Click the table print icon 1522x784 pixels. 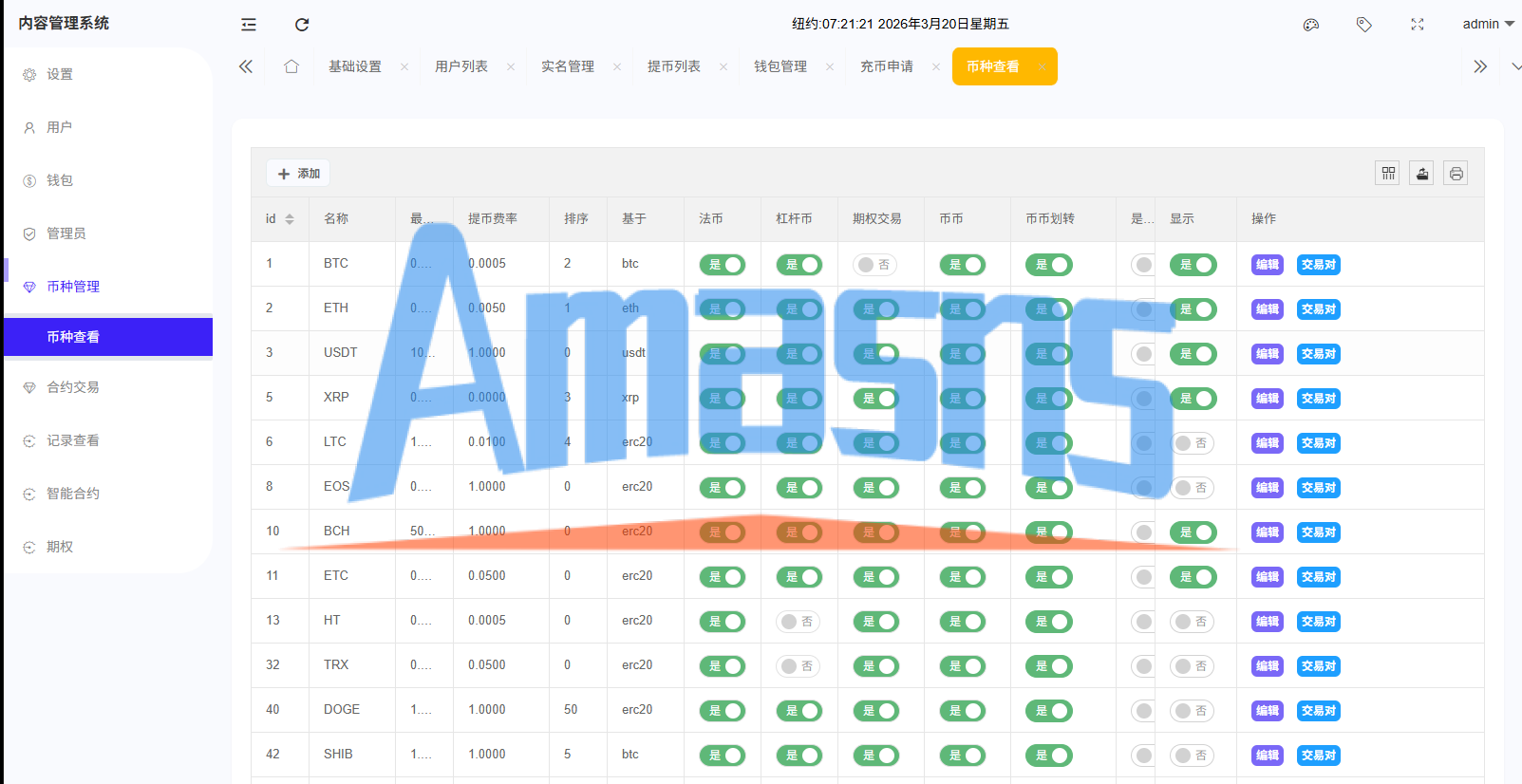(x=1456, y=173)
